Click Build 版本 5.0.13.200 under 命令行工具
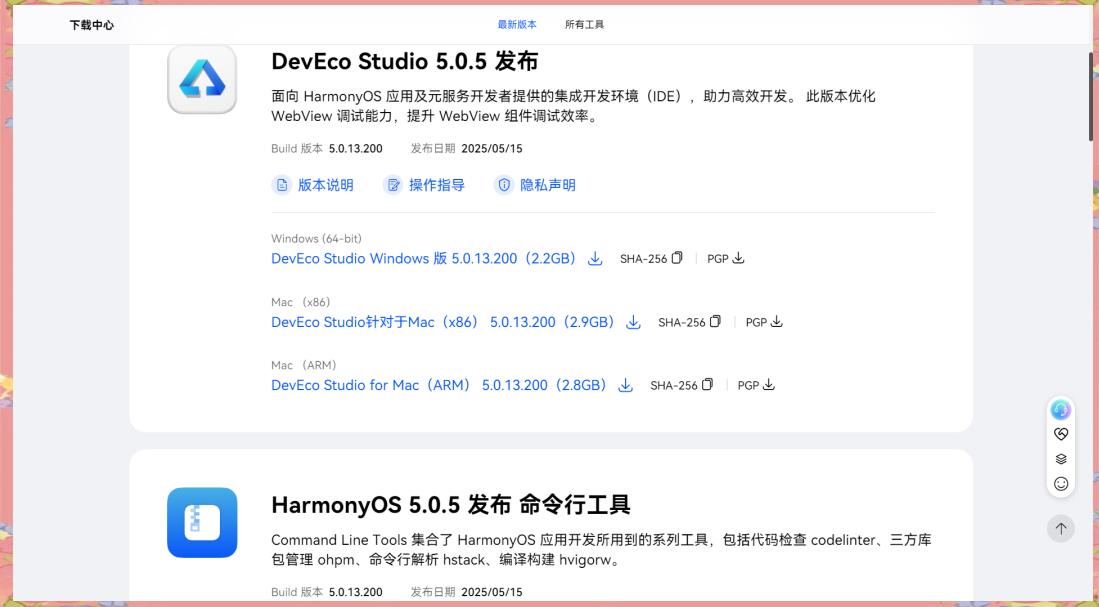This screenshot has width=1099, height=607. point(327,592)
